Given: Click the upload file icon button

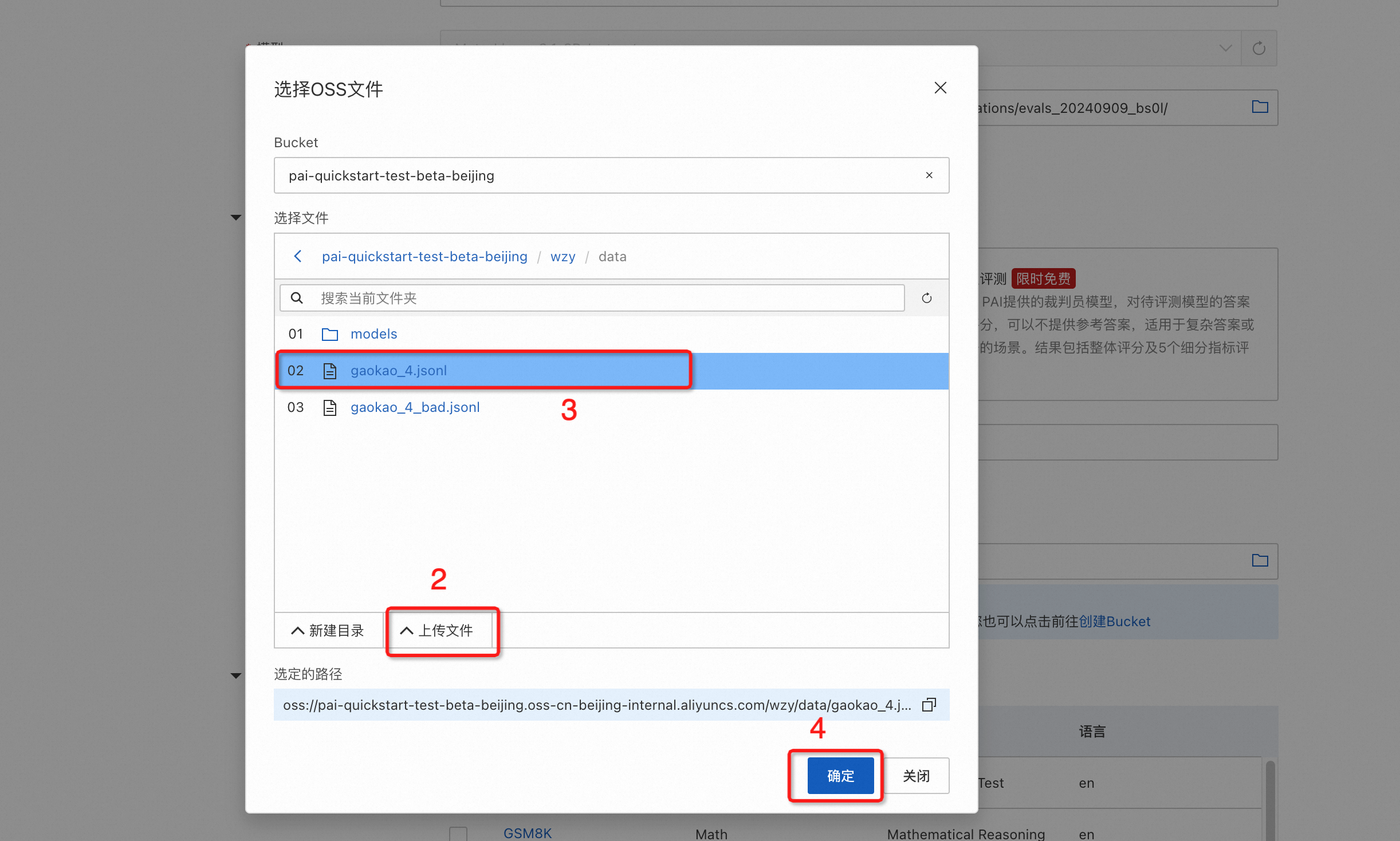Looking at the screenshot, I should coord(441,630).
